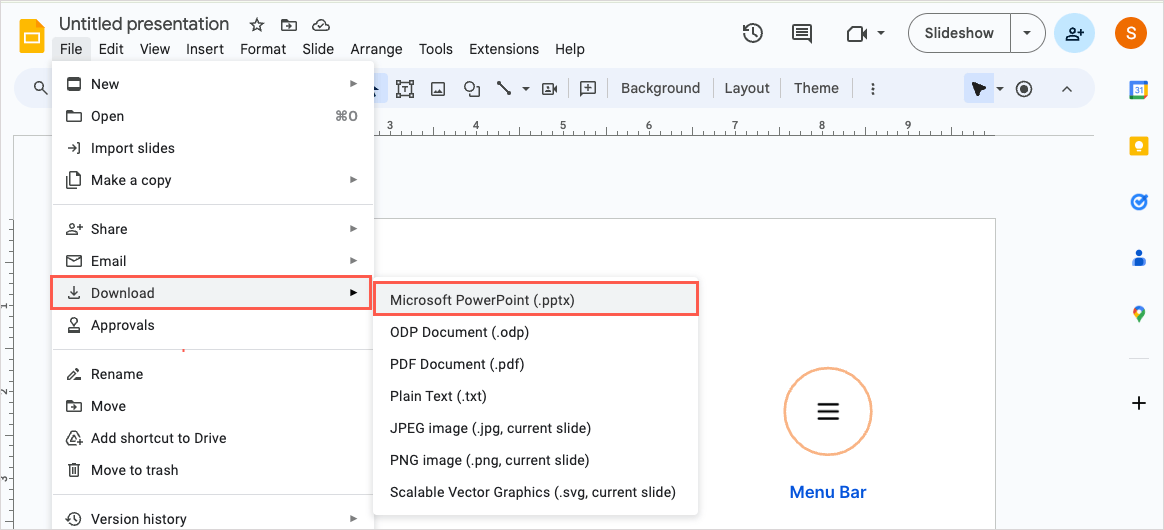Click the move to folder icon beside title

tap(289, 25)
